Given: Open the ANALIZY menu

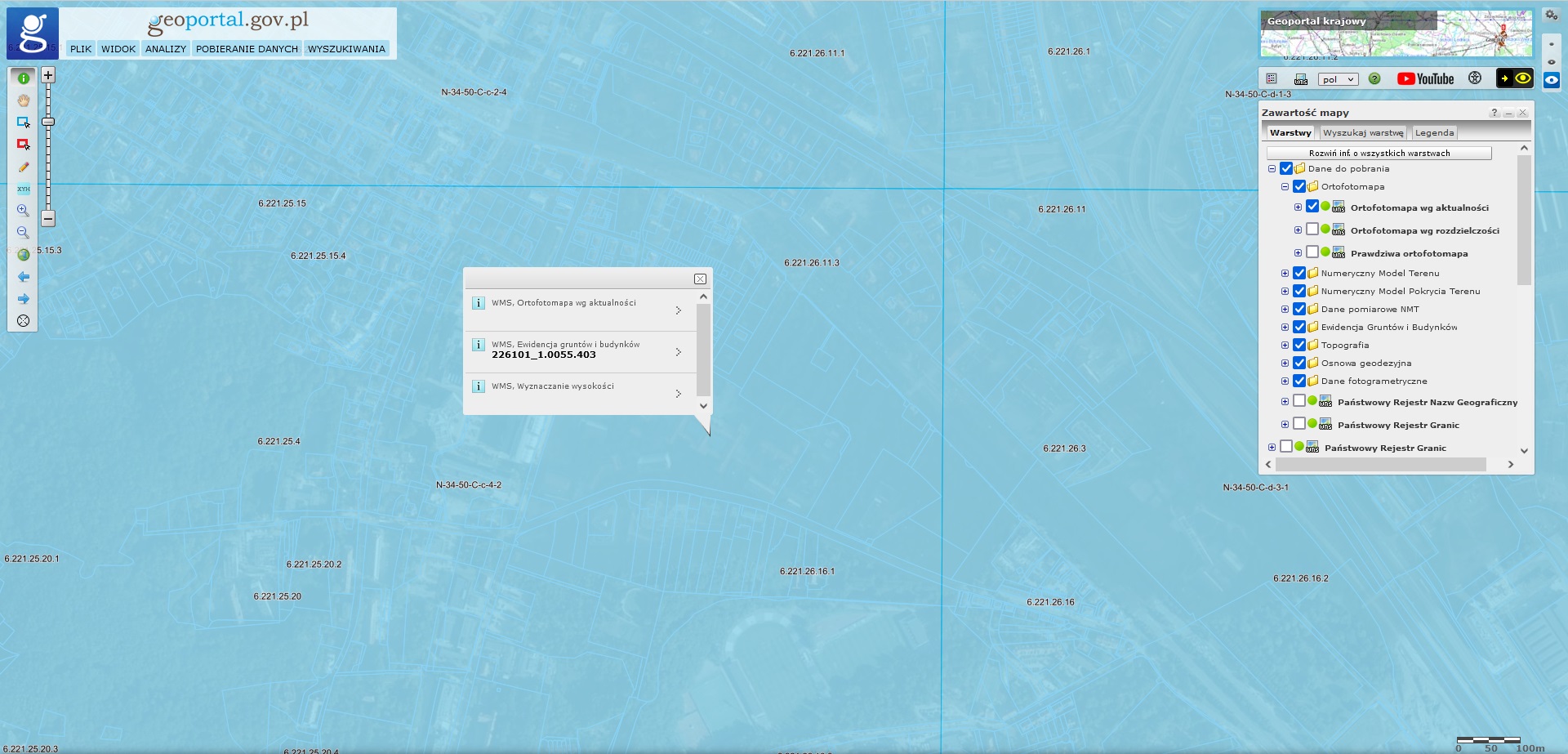Looking at the screenshot, I should 166,49.
